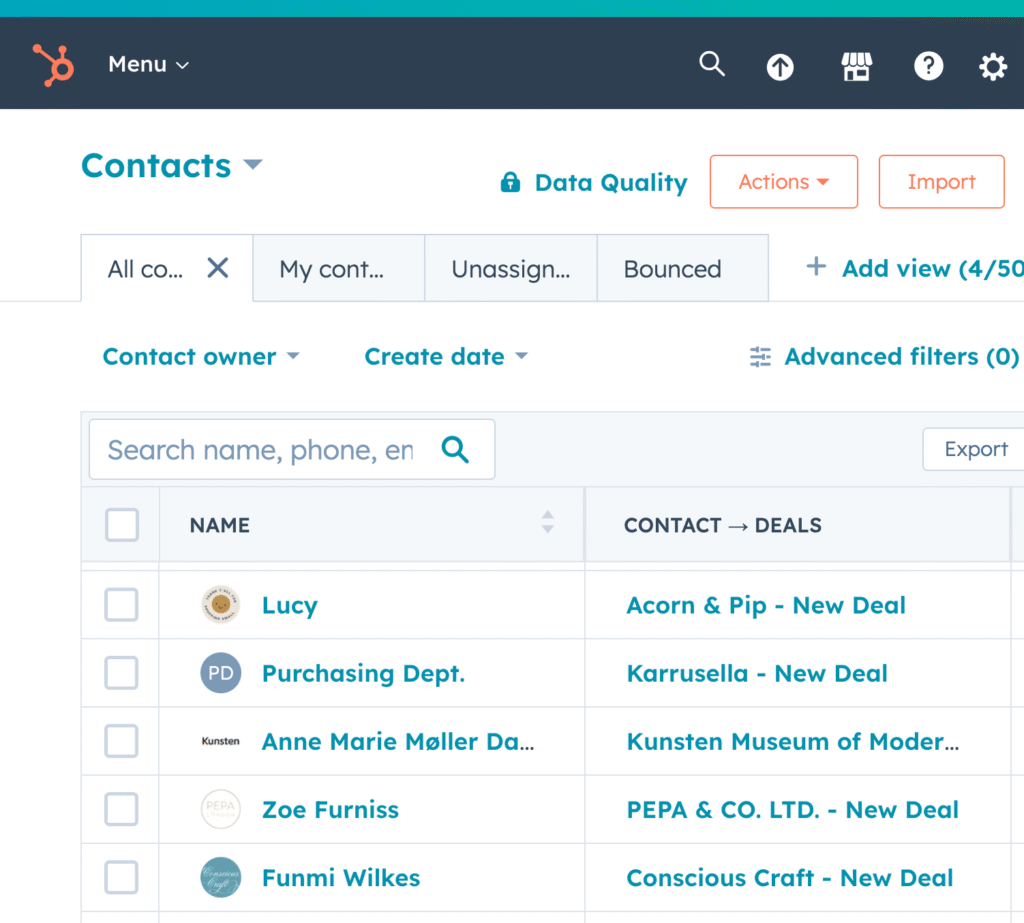Toggle the select-all checkbox in header
Screen dimensions: 1024x923
(x=122, y=525)
